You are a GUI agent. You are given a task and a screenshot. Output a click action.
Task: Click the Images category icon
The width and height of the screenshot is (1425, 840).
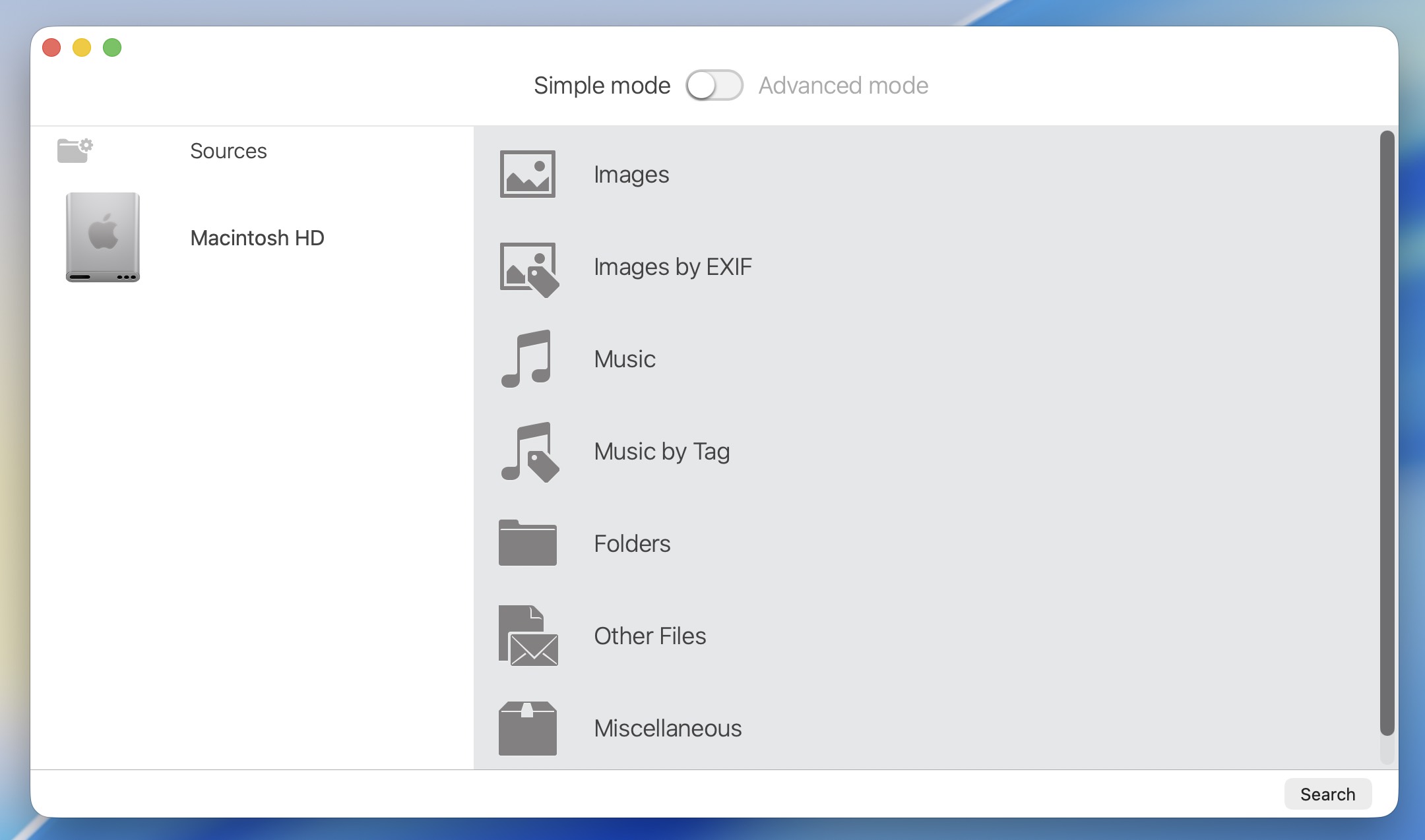click(527, 174)
